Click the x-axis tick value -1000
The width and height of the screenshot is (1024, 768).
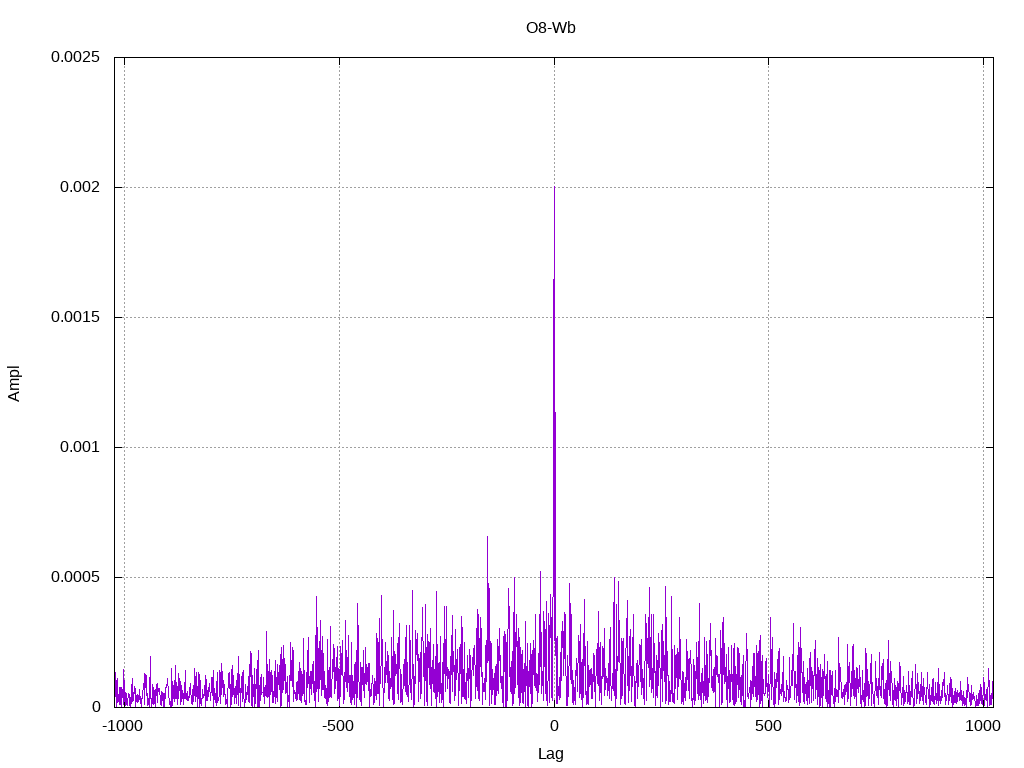tap(122, 726)
